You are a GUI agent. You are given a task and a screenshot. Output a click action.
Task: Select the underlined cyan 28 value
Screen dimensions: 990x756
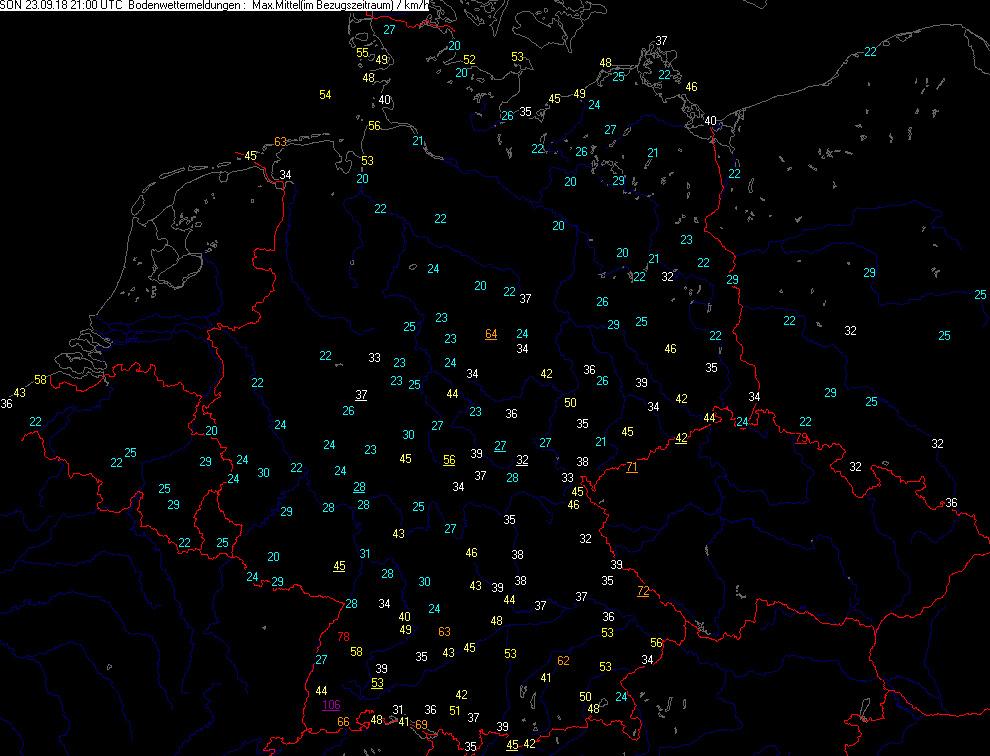click(359, 487)
